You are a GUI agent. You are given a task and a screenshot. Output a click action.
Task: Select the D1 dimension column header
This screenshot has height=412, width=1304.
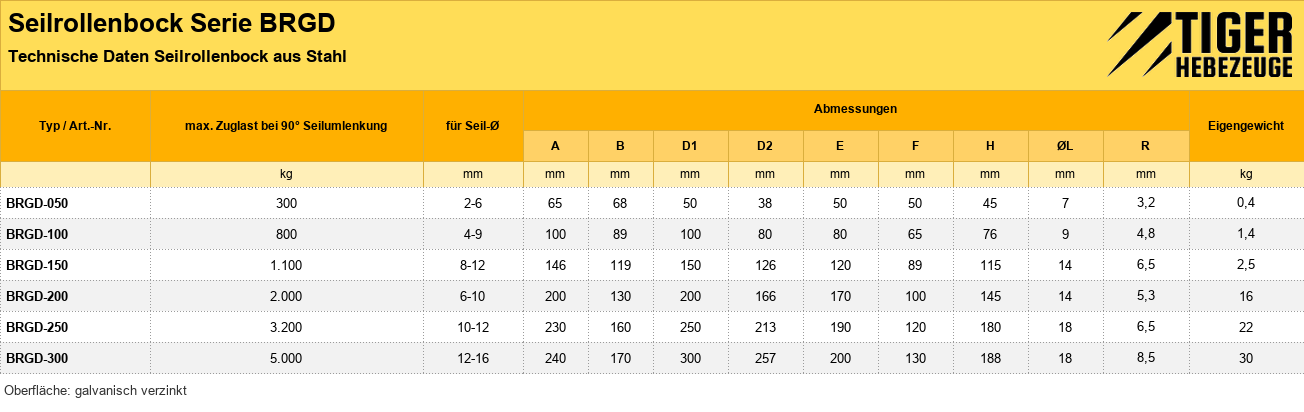[x=690, y=146]
